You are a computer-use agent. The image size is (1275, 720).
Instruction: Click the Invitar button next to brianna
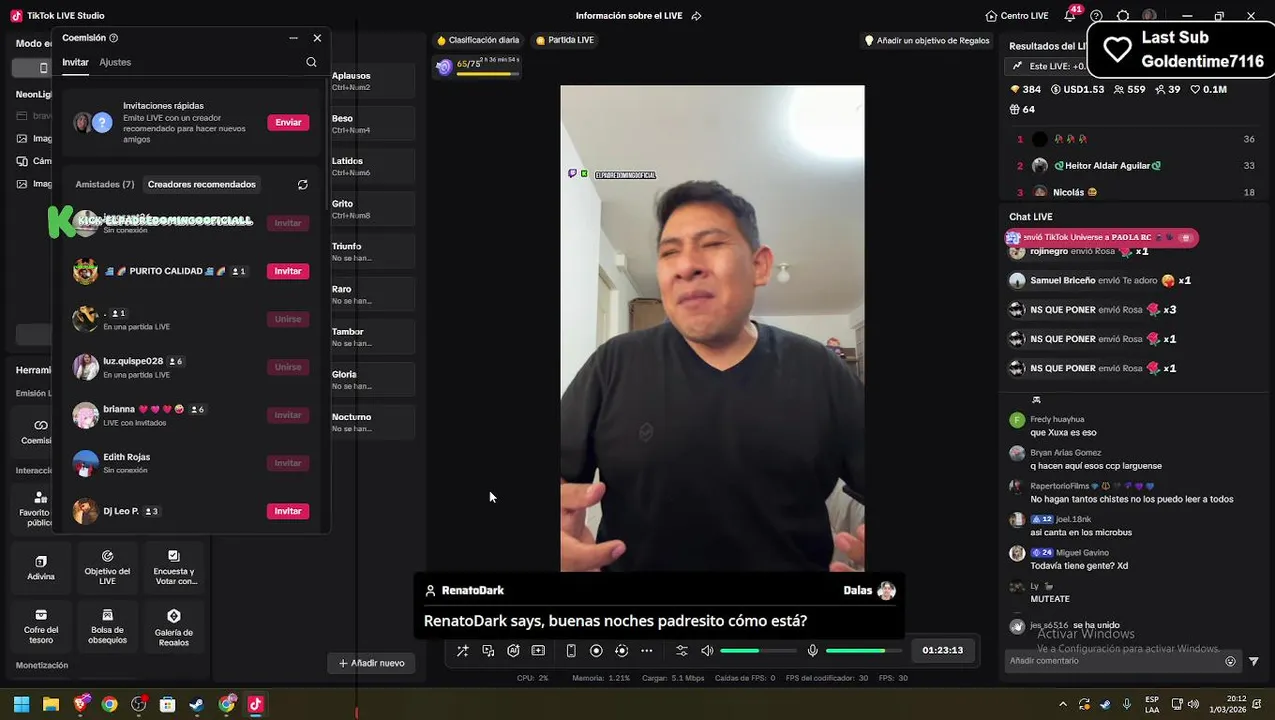(x=288, y=415)
